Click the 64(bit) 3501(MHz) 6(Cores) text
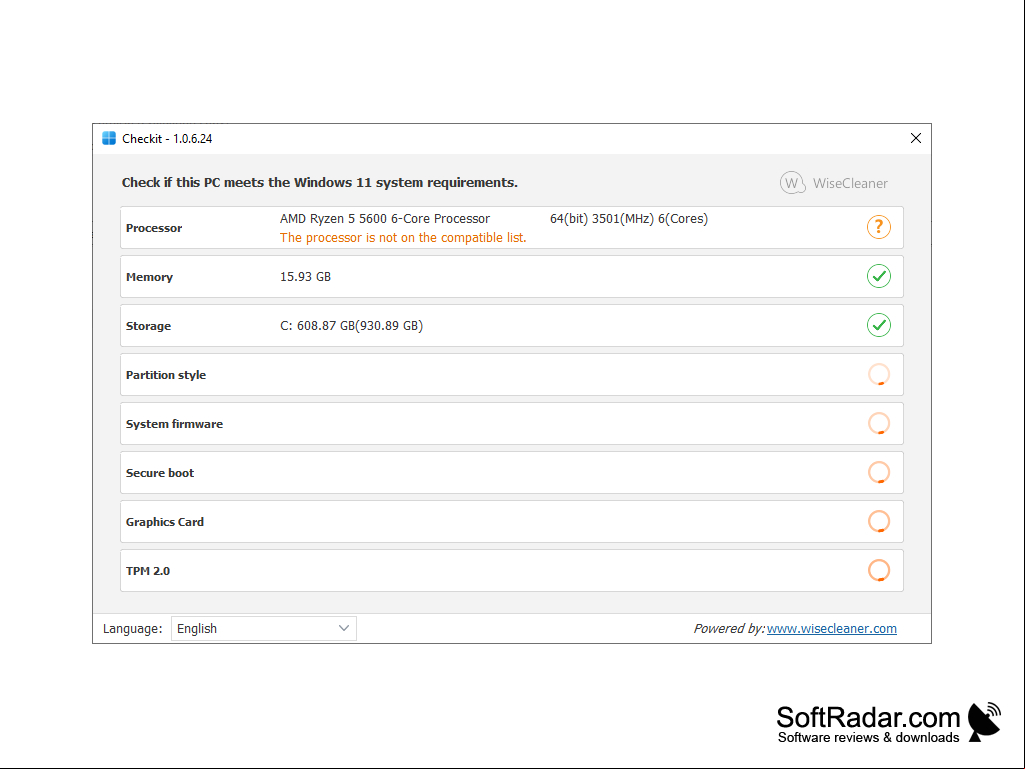The width and height of the screenshot is (1025, 769). point(629,219)
